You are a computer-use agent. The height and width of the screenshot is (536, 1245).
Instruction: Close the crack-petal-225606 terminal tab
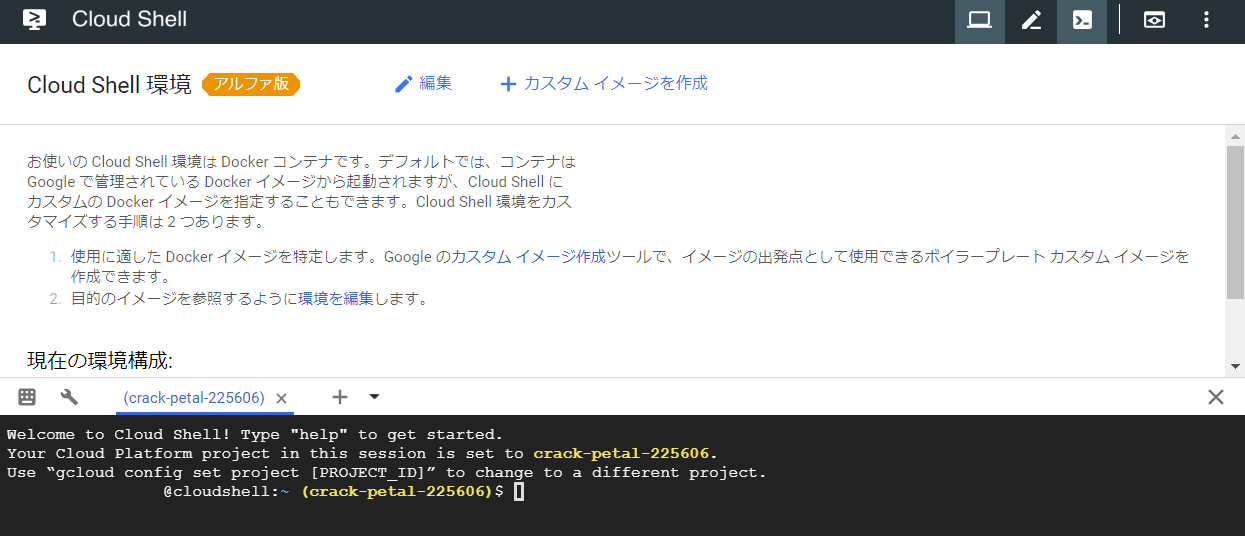tap(281, 398)
